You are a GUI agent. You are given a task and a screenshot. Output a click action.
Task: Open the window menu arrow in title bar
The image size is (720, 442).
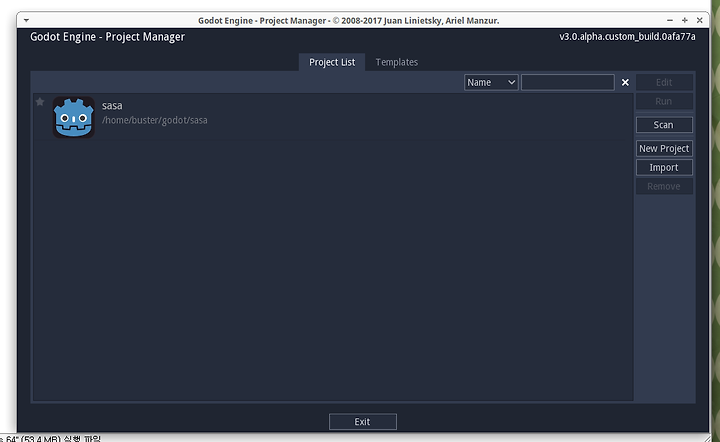26,20
